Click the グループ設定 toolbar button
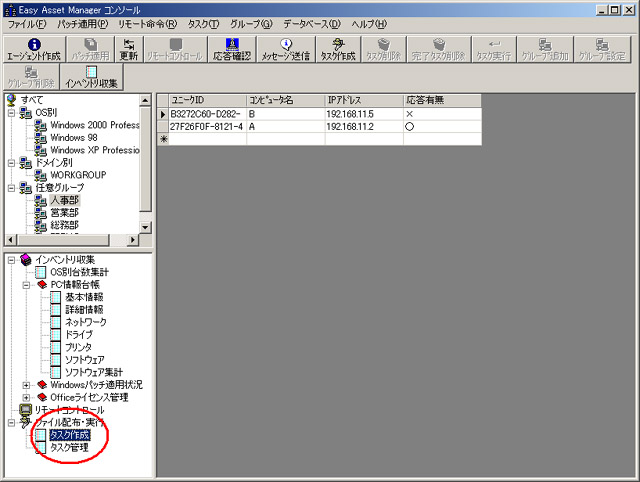 [x=602, y=50]
